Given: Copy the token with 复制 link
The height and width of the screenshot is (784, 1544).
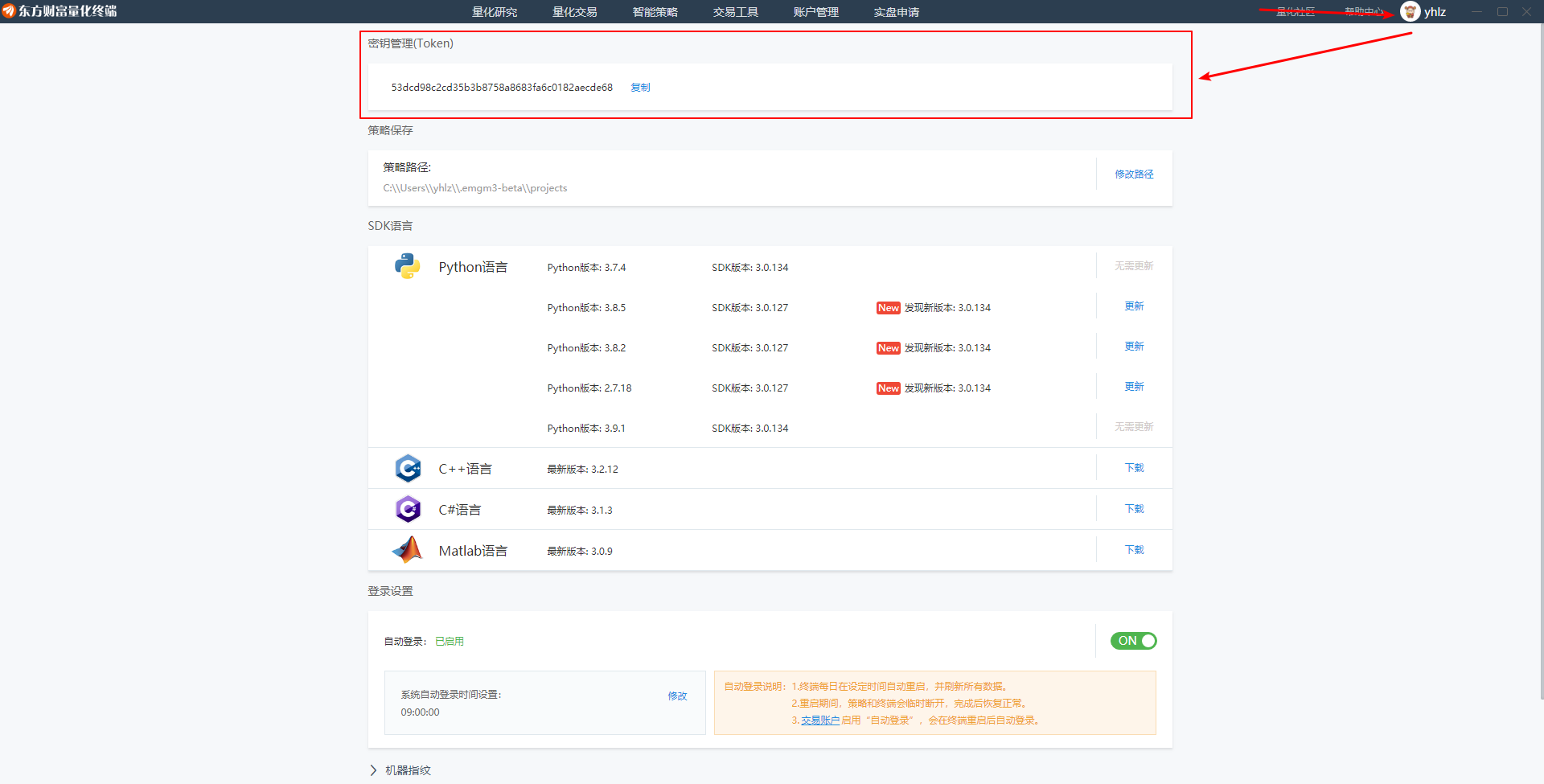Looking at the screenshot, I should click(641, 88).
